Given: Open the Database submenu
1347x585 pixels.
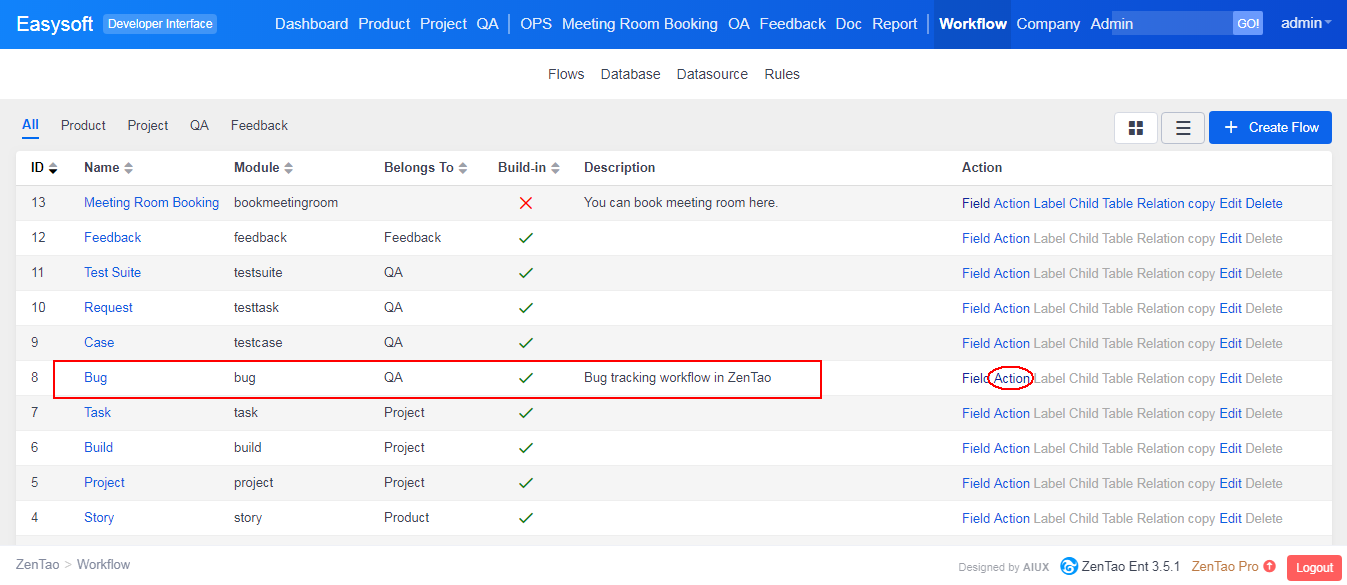Looking at the screenshot, I should click(x=630, y=74).
